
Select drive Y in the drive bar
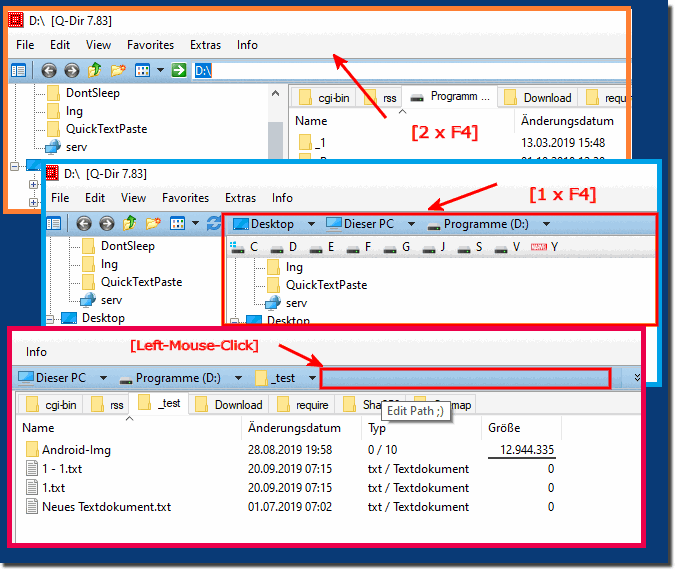pos(544,247)
